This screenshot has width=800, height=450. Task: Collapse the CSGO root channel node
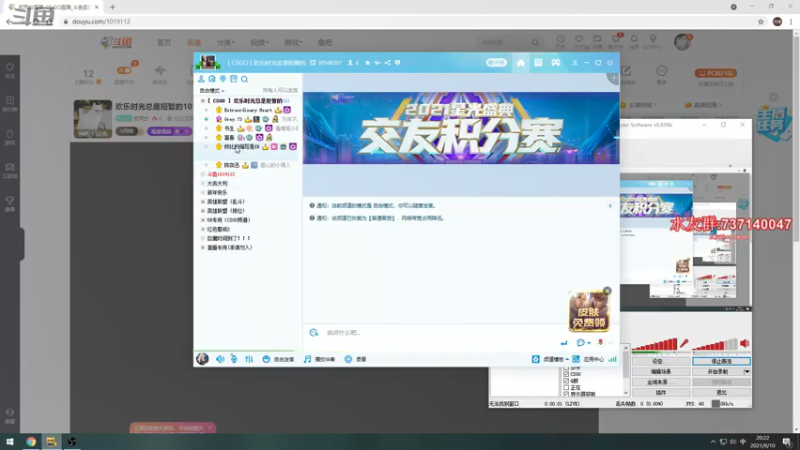pos(203,101)
